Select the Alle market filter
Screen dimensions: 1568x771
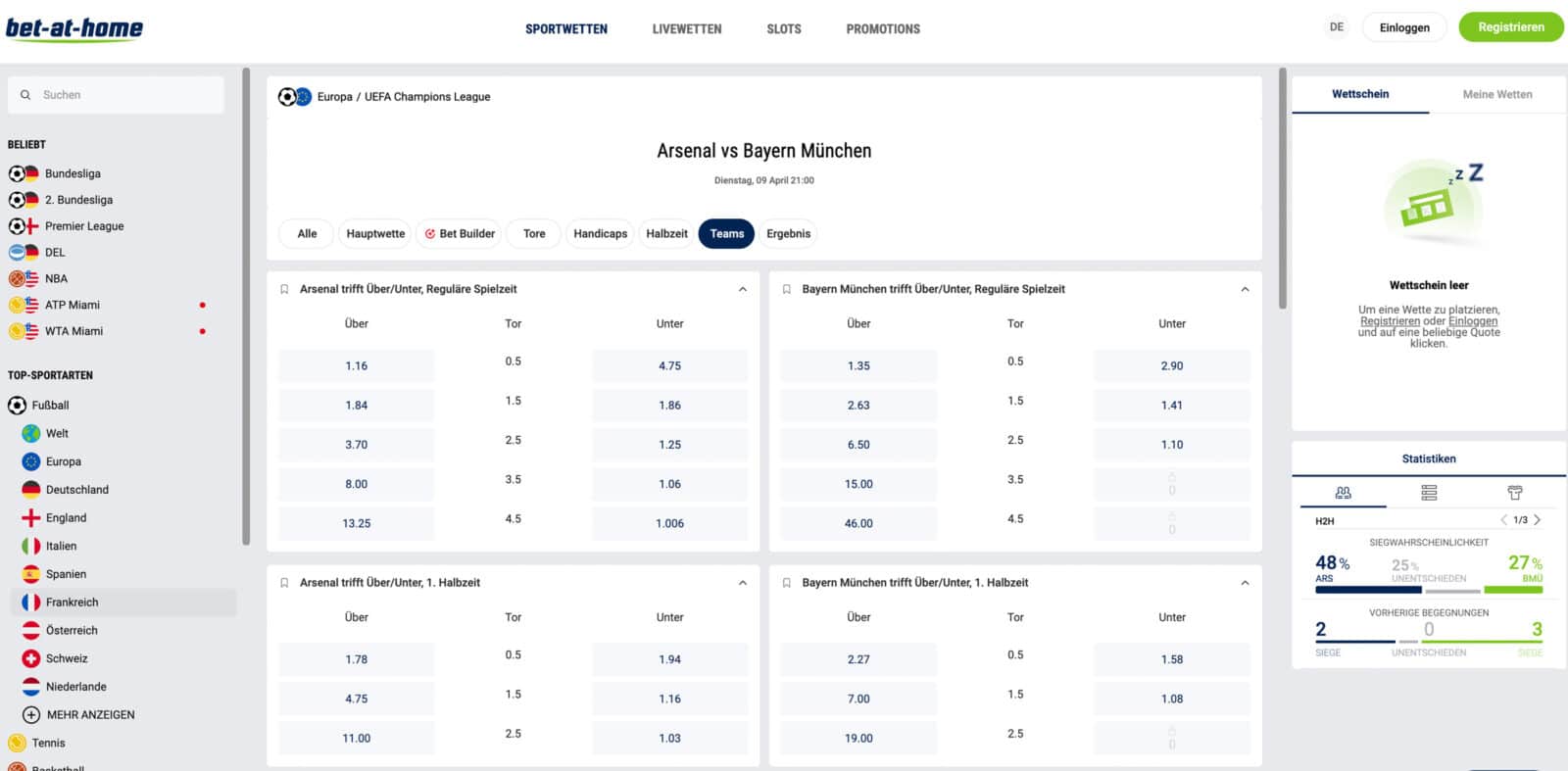[x=307, y=233]
